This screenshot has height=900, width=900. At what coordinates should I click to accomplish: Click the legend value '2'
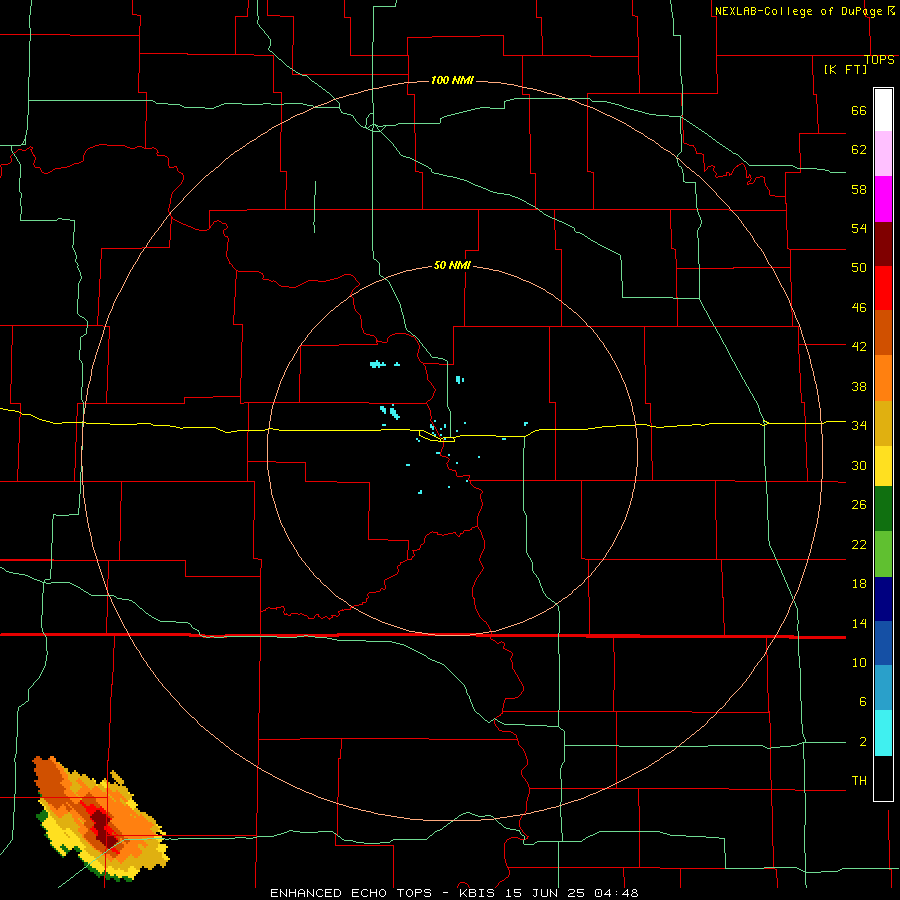pyautogui.click(x=863, y=742)
